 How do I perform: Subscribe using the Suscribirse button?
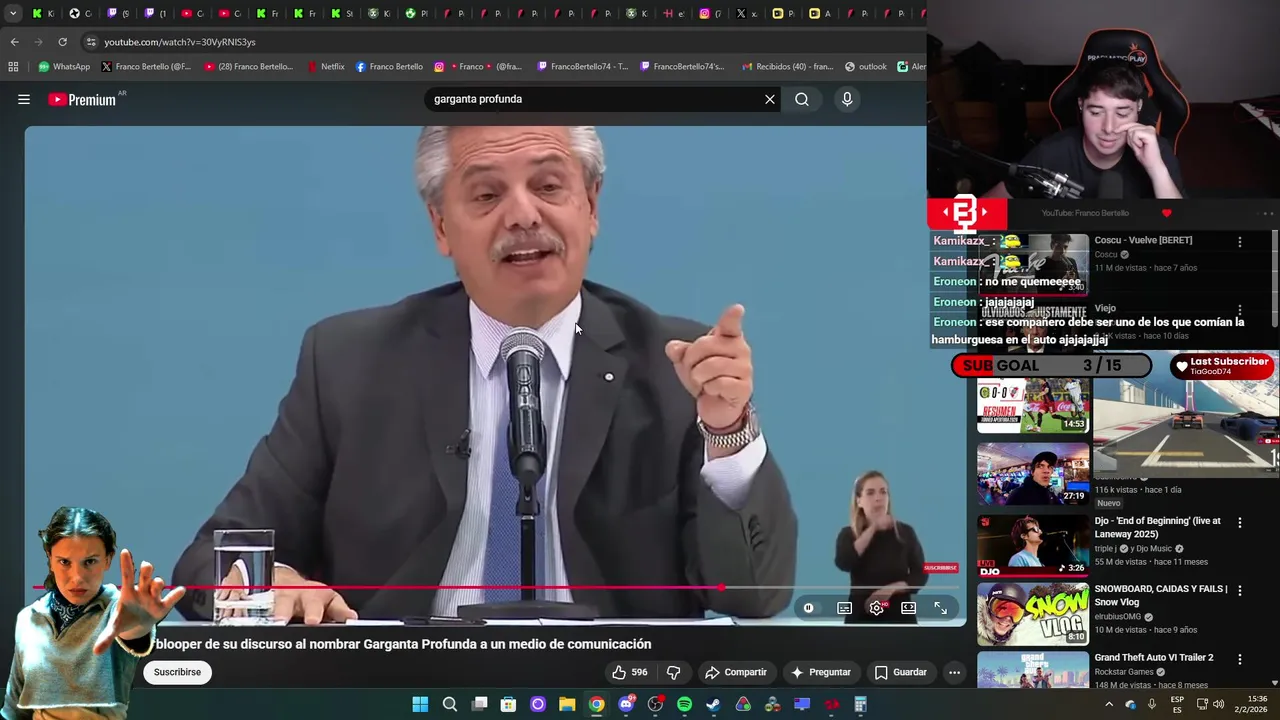click(x=178, y=672)
